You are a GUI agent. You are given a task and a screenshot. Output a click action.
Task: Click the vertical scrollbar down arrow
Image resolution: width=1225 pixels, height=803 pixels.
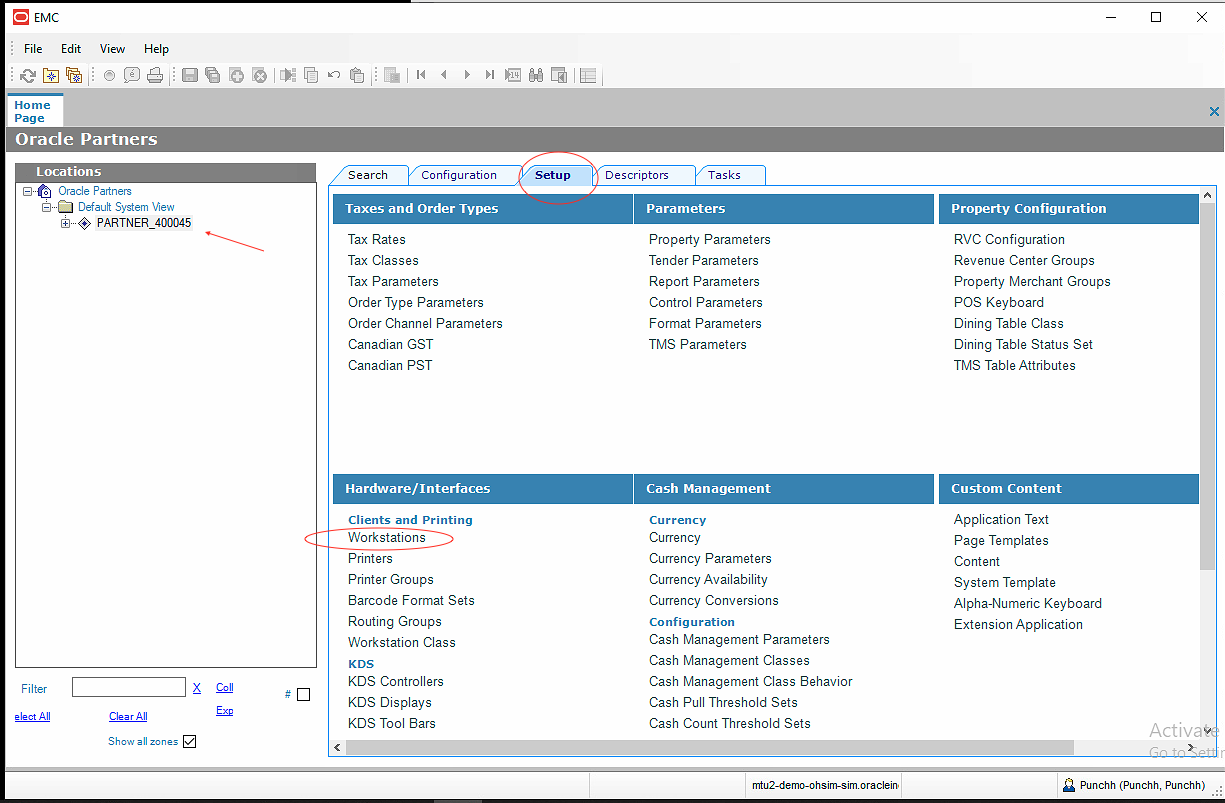[x=1209, y=731]
